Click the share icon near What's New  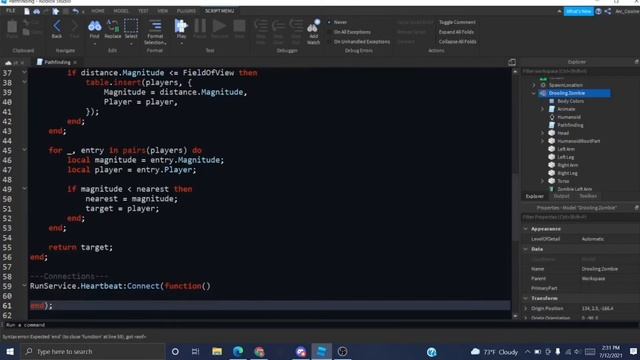(x=608, y=11)
